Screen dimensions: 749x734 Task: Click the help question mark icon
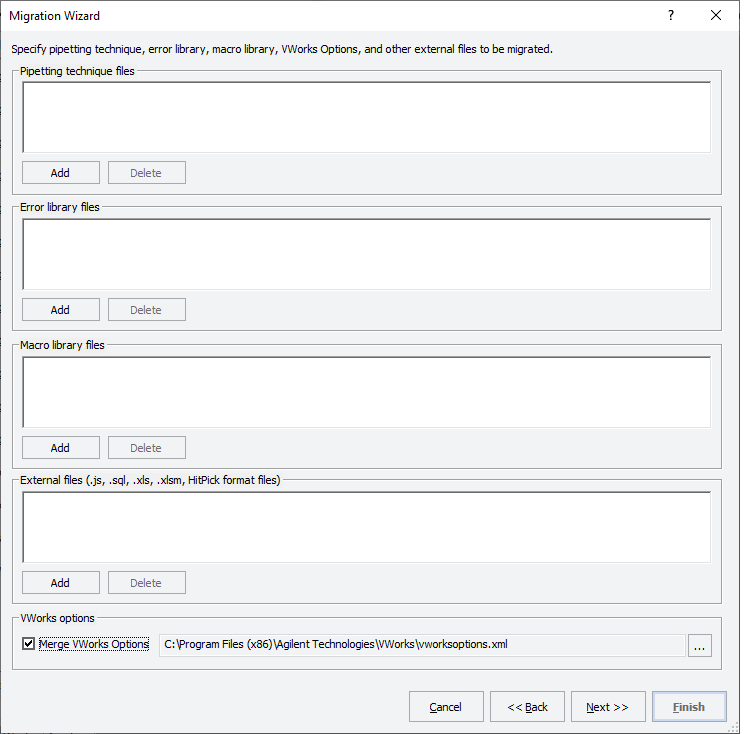(x=671, y=15)
